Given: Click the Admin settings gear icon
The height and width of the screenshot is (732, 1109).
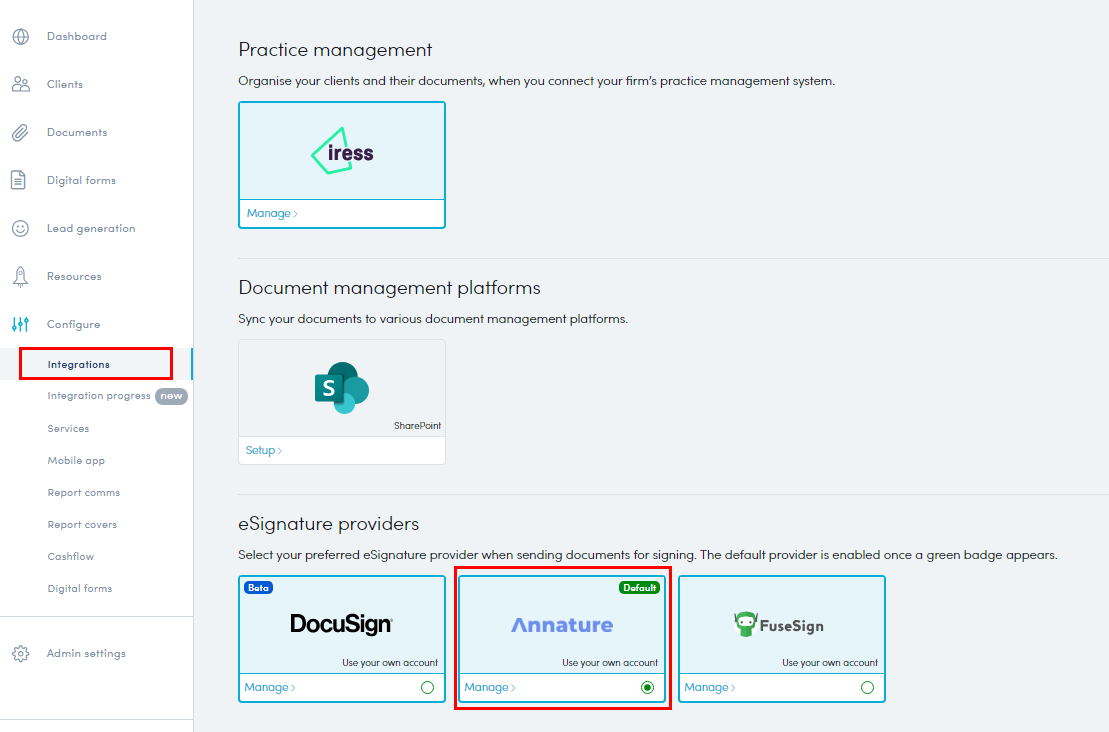Looking at the screenshot, I should coord(20,654).
